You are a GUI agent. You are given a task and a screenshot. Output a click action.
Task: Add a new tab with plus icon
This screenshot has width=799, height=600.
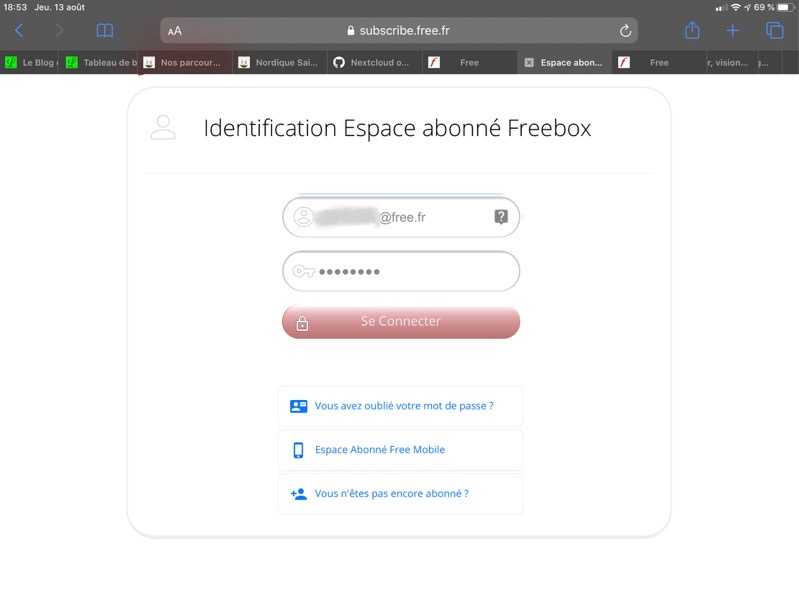click(x=733, y=31)
